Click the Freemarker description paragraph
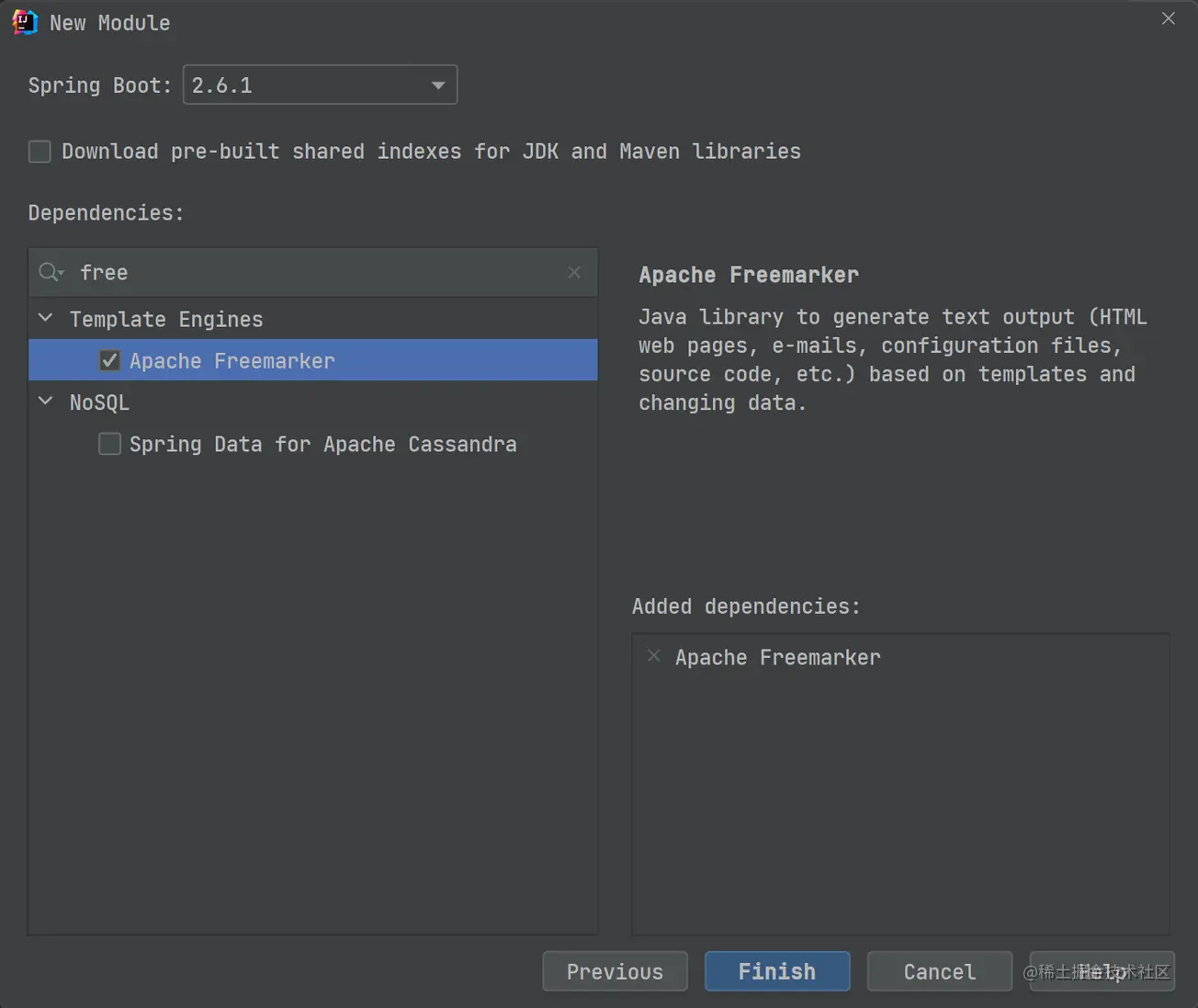Viewport: 1198px width, 1008px height. pyautogui.click(x=893, y=359)
